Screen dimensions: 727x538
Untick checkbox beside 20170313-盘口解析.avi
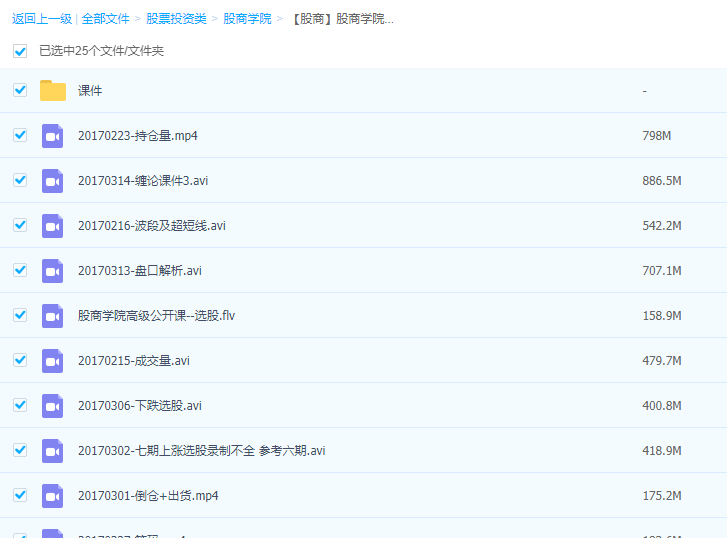click(20, 270)
